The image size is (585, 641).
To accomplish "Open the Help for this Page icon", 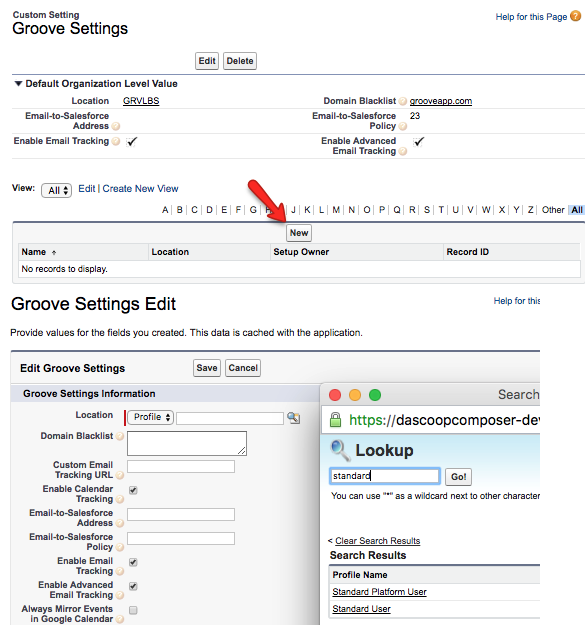I will click(576, 16).
